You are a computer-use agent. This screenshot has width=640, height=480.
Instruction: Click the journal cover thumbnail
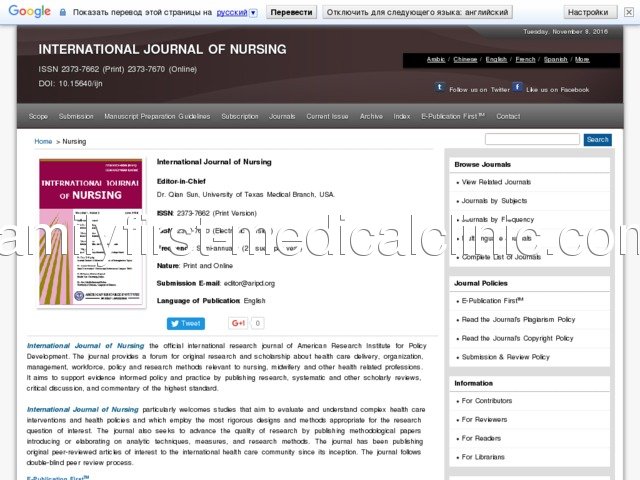tap(91, 232)
